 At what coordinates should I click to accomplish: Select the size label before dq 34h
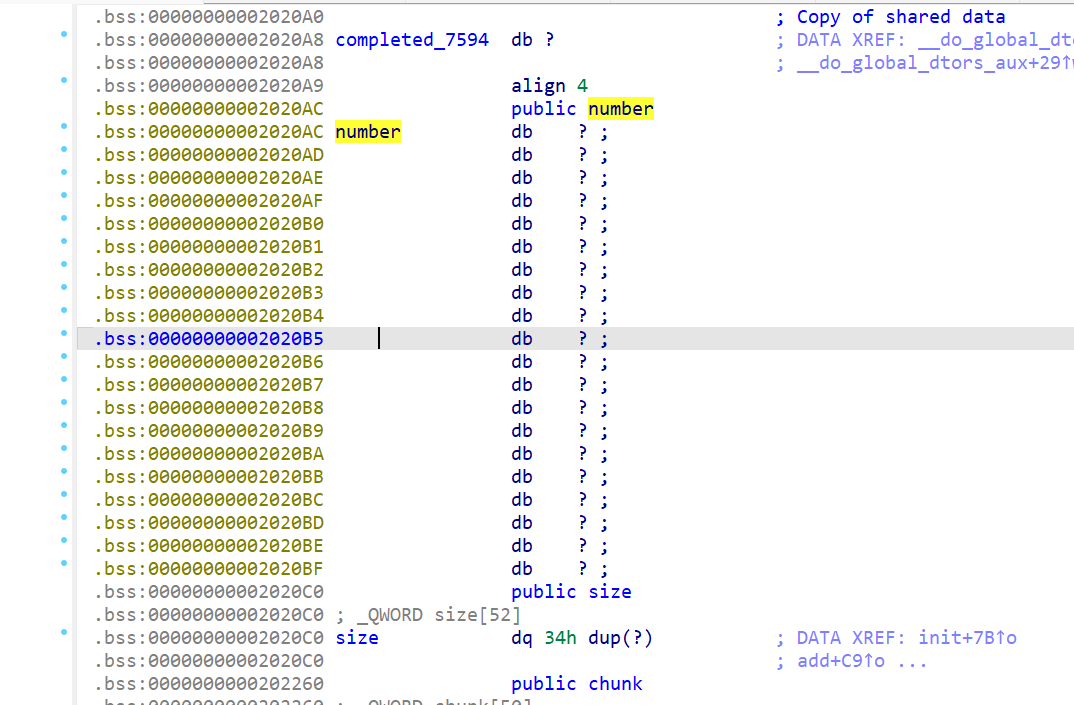(x=356, y=638)
